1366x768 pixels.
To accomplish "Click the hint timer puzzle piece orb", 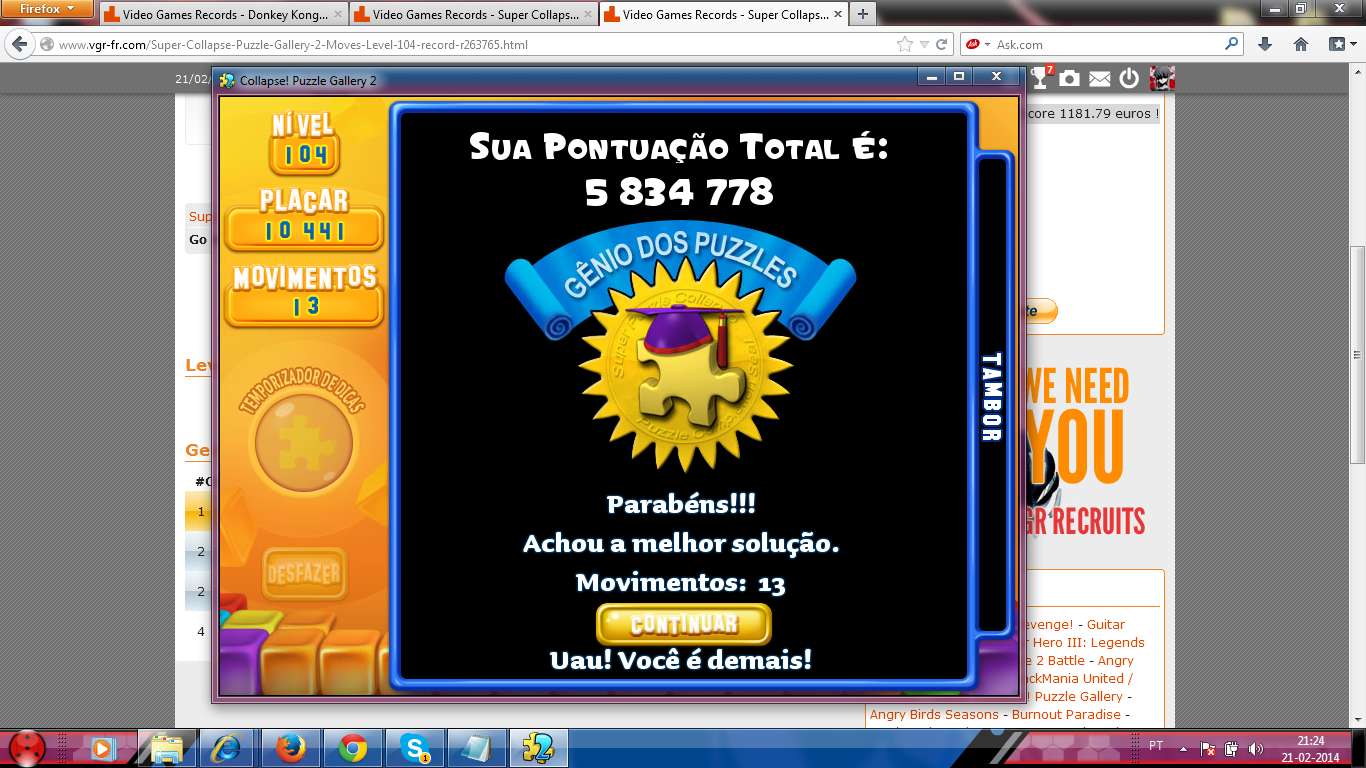I will click(303, 440).
